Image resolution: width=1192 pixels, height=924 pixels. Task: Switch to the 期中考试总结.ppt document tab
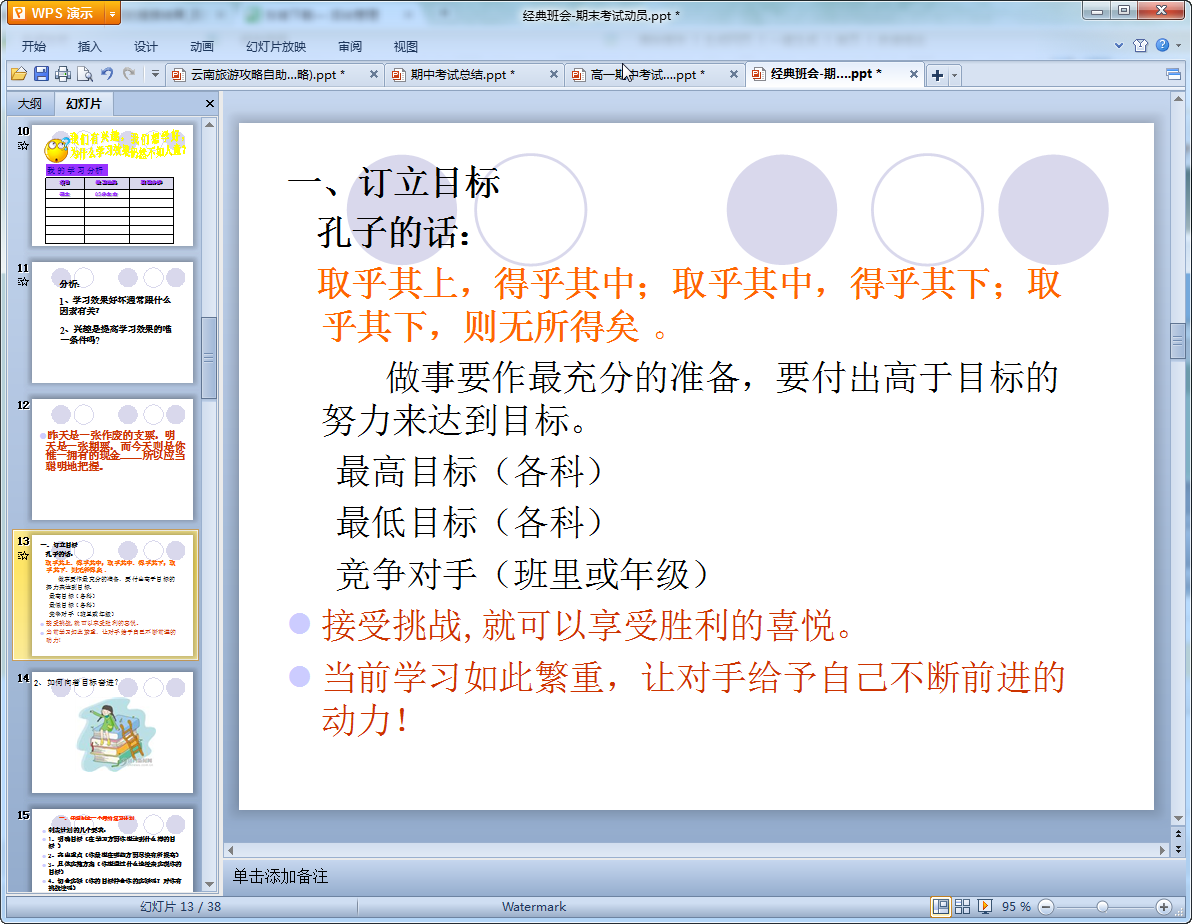[462, 75]
